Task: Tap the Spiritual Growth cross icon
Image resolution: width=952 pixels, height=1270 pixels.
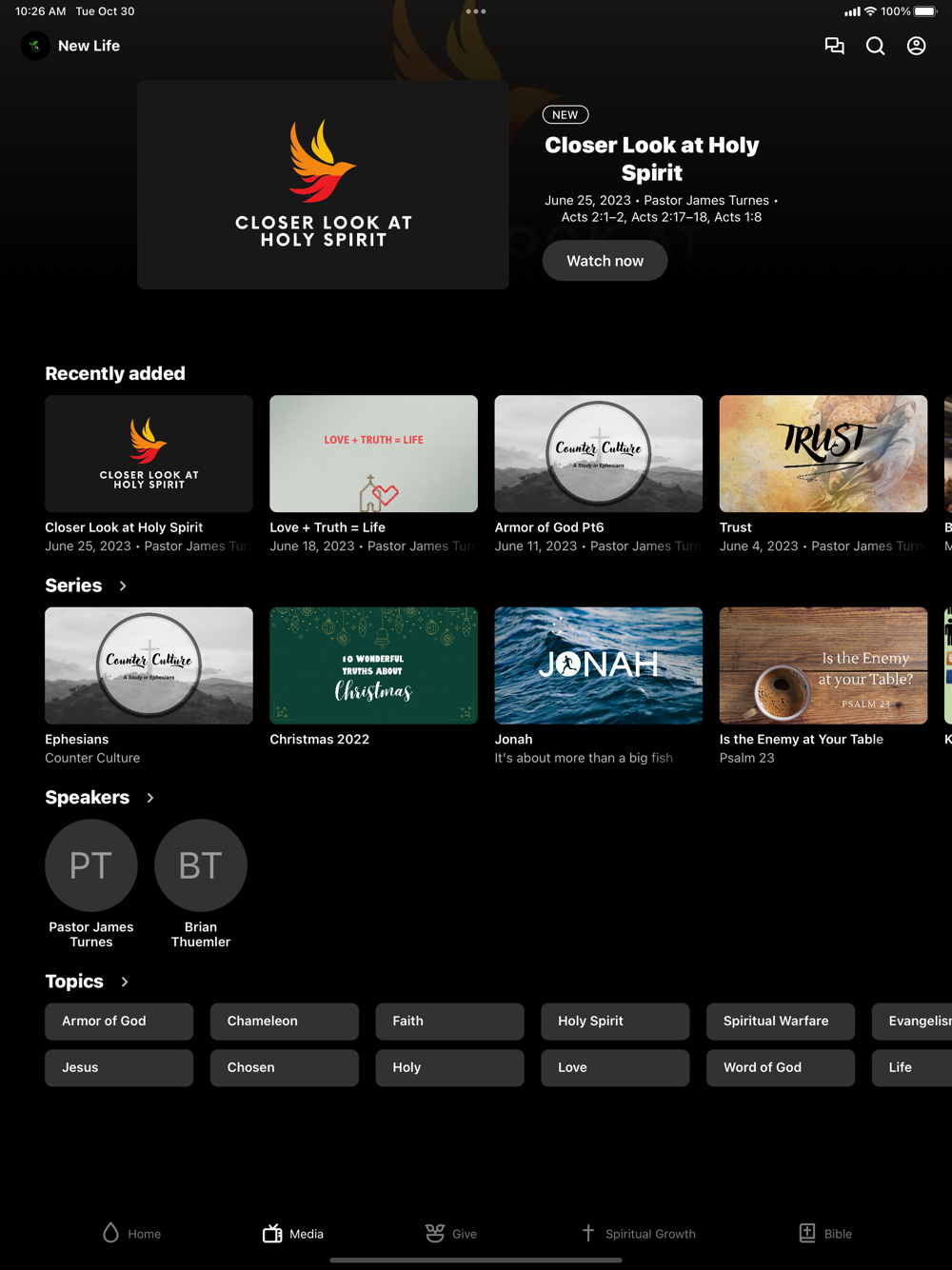Action: pyautogui.click(x=588, y=1233)
